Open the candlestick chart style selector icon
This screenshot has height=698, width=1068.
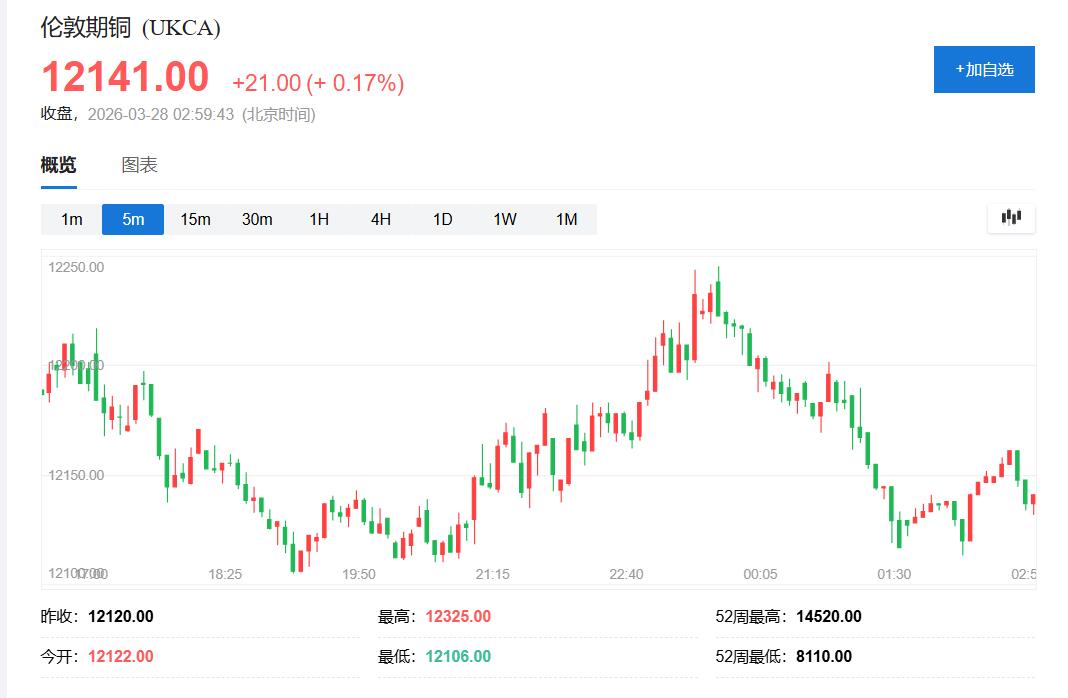point(1010,217)
